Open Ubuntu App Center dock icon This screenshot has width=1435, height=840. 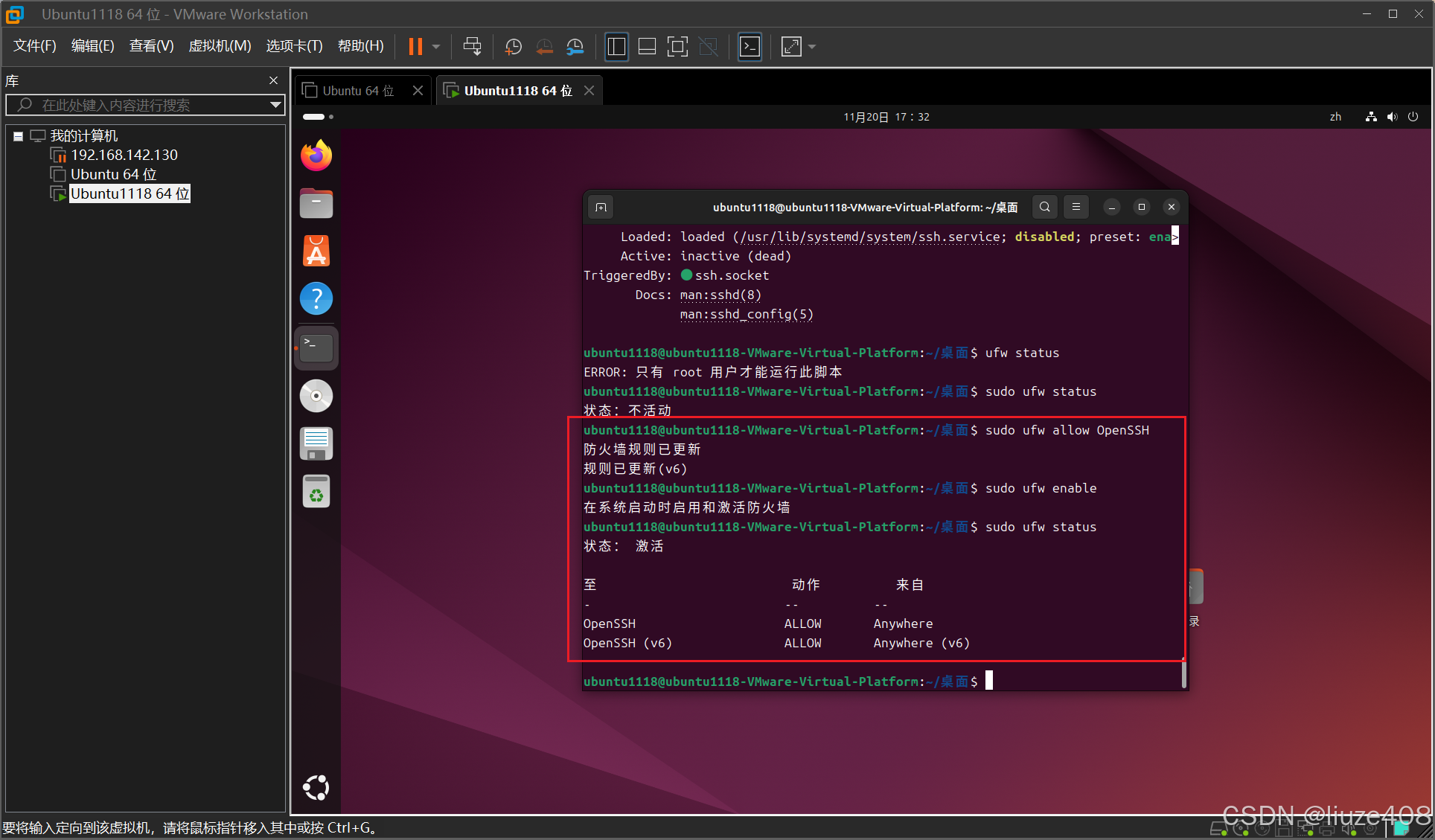(x=316, y=251)
